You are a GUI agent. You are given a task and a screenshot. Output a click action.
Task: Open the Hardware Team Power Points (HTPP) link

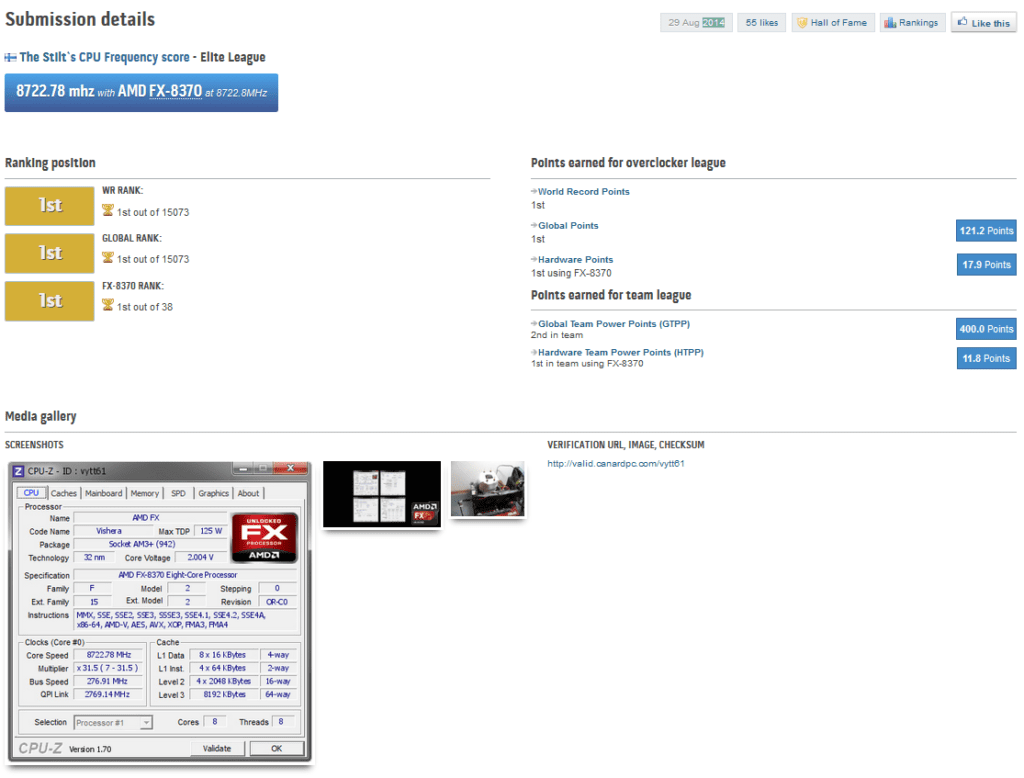[x=621, y=352]
